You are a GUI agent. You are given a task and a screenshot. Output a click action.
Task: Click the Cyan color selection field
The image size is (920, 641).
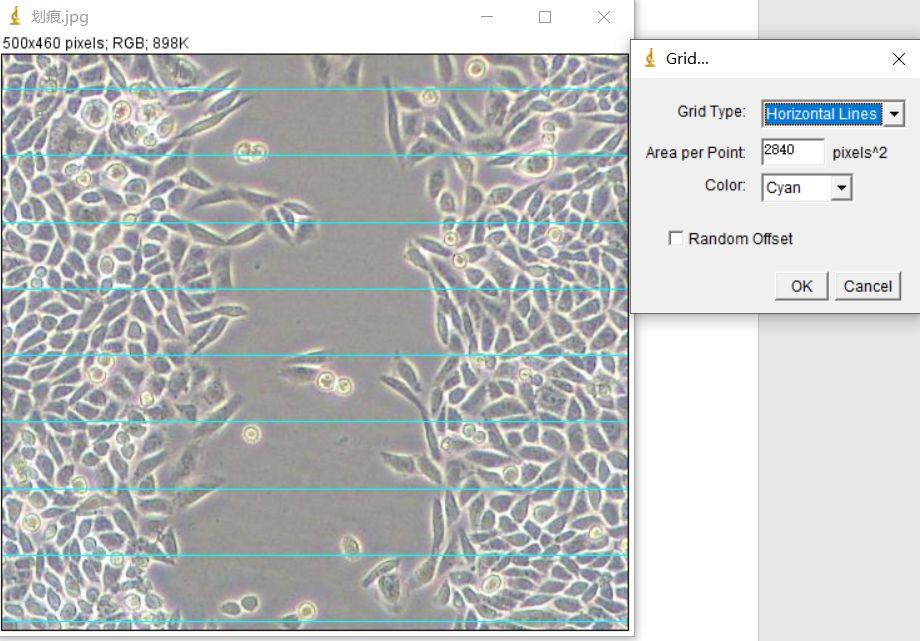(x=796, y=188)
